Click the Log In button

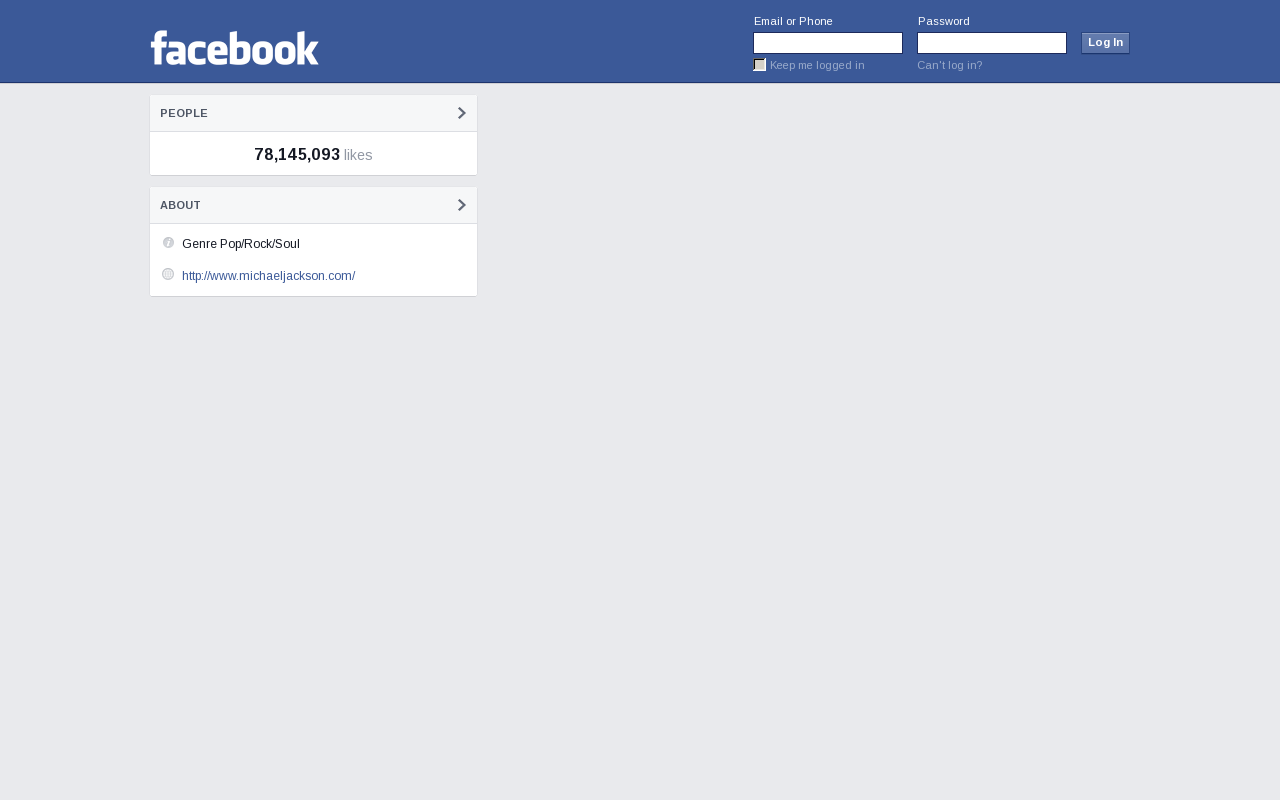point(1105,43)
